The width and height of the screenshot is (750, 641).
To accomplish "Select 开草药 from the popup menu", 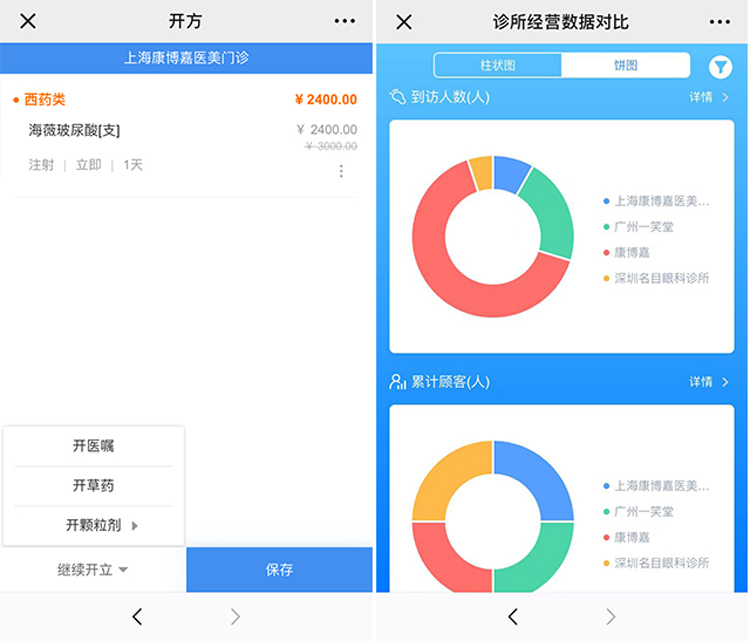I will pos(93,486).
